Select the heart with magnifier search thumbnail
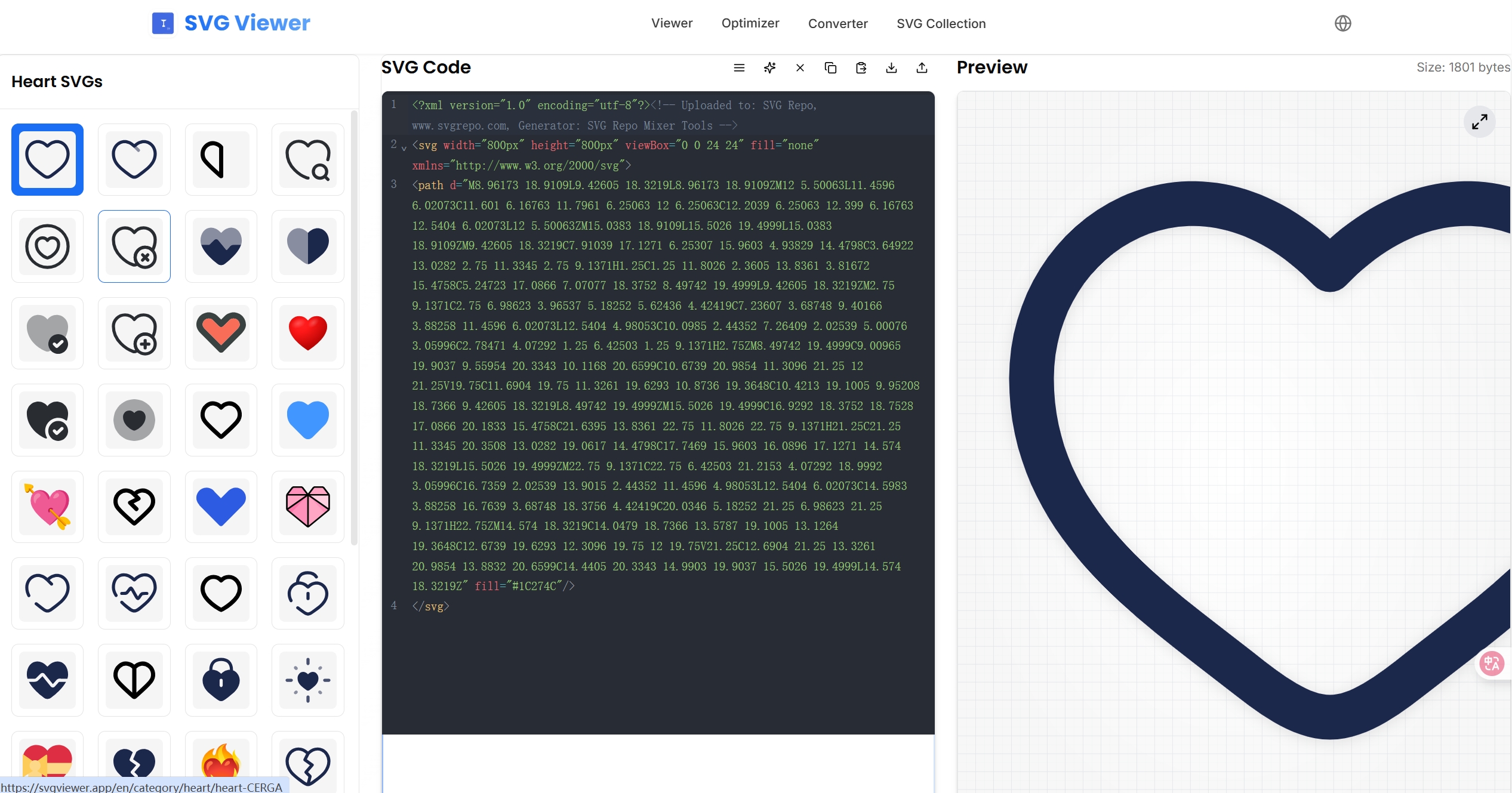 [x=307, y=159]
